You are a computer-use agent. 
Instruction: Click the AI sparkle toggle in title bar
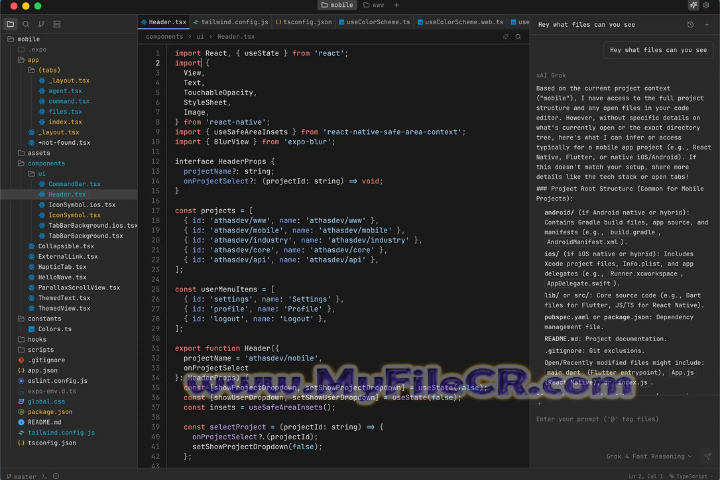coord(693,5)
